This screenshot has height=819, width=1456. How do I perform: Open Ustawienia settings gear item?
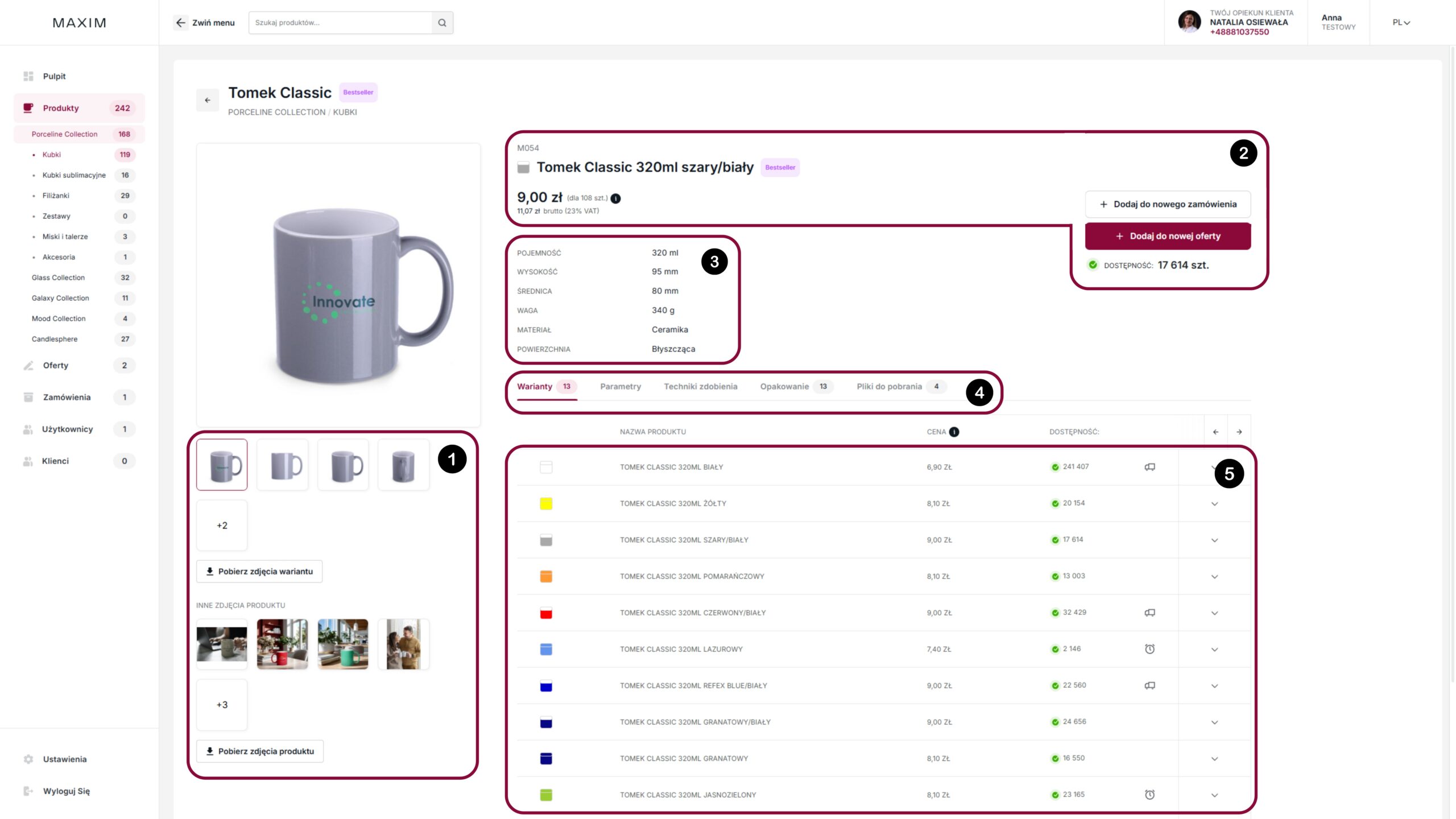click(x=28, y=759)
